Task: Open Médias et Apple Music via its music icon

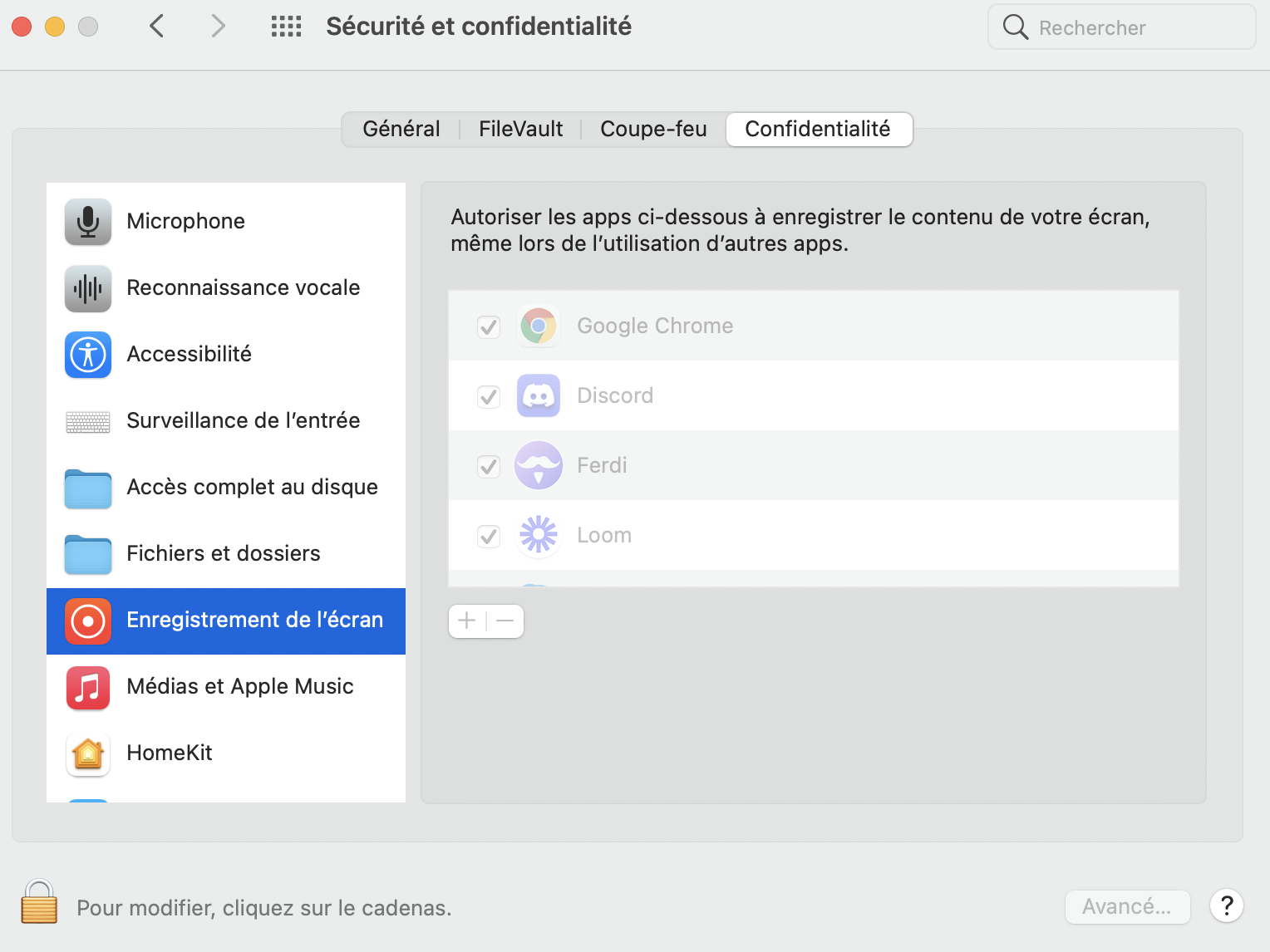Action: pyautogui.click(x=87, y=688)
